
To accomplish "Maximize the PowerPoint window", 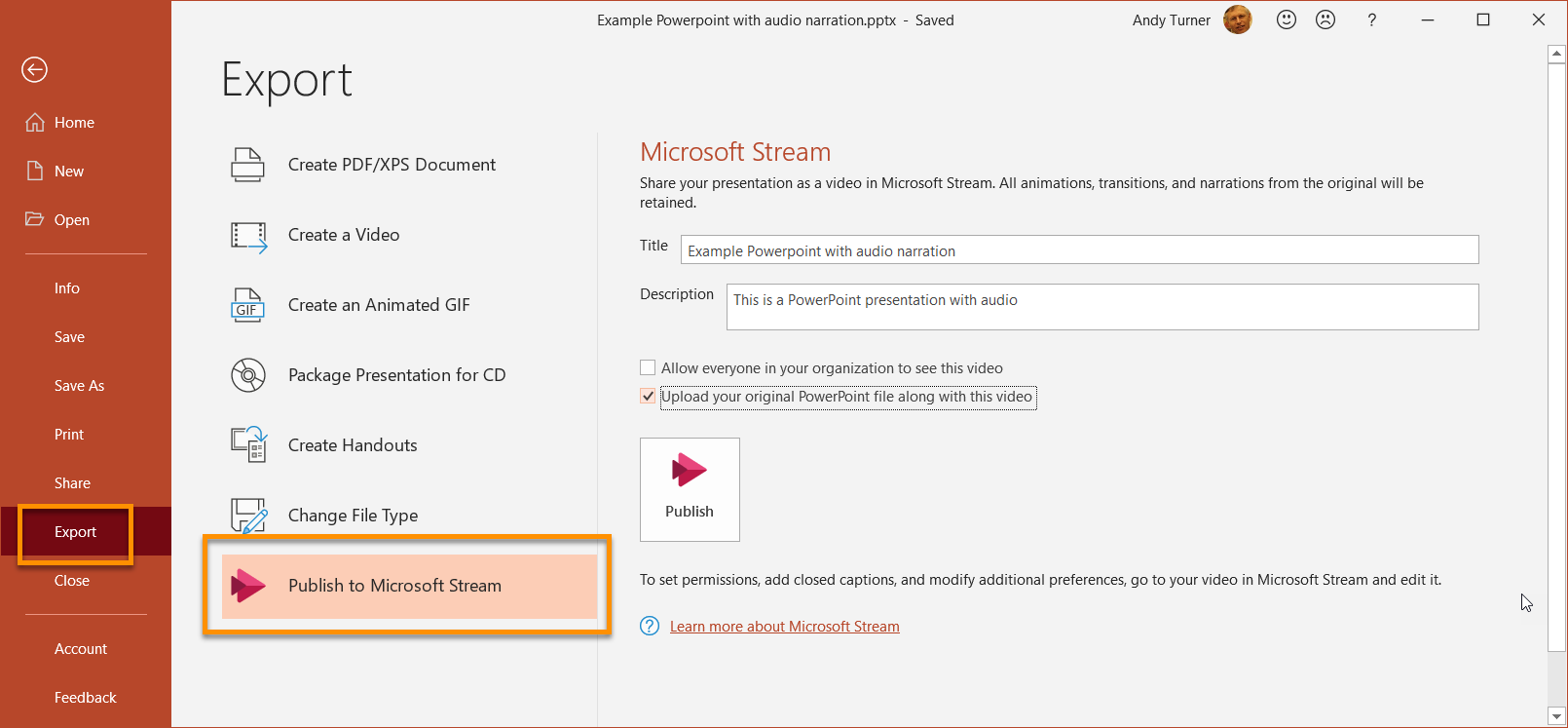I will coord(1483,19).
